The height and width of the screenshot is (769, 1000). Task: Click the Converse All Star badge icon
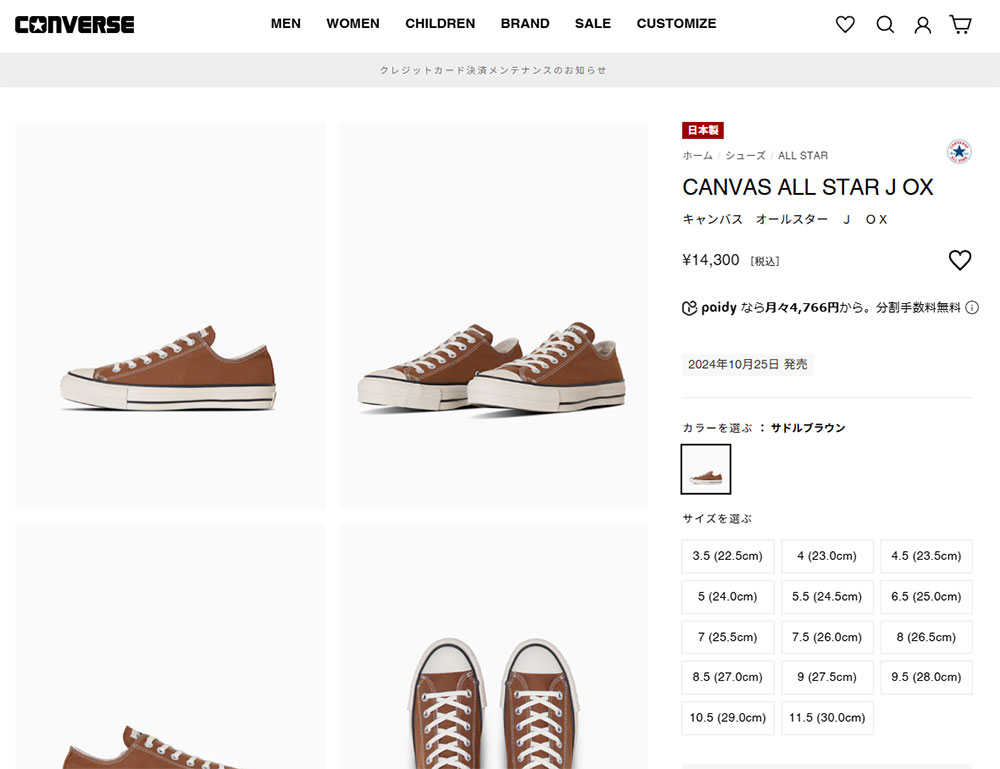959,151
